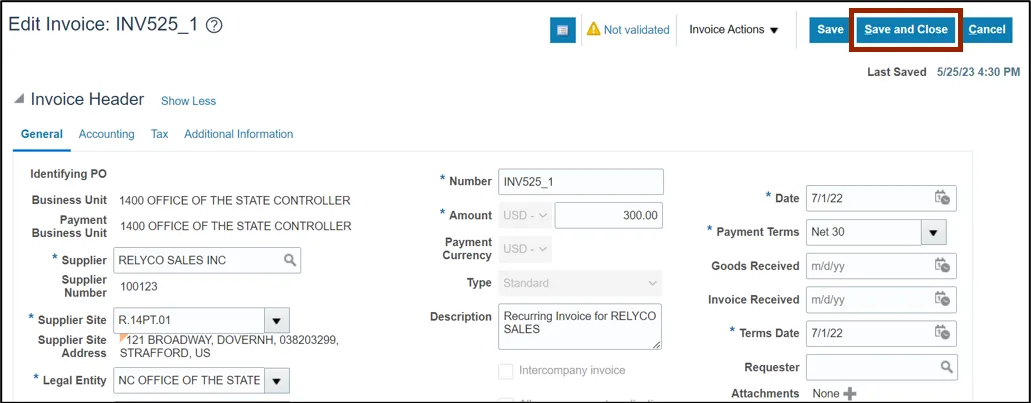Open the Invoice Received calendar icon

(942, 299)
